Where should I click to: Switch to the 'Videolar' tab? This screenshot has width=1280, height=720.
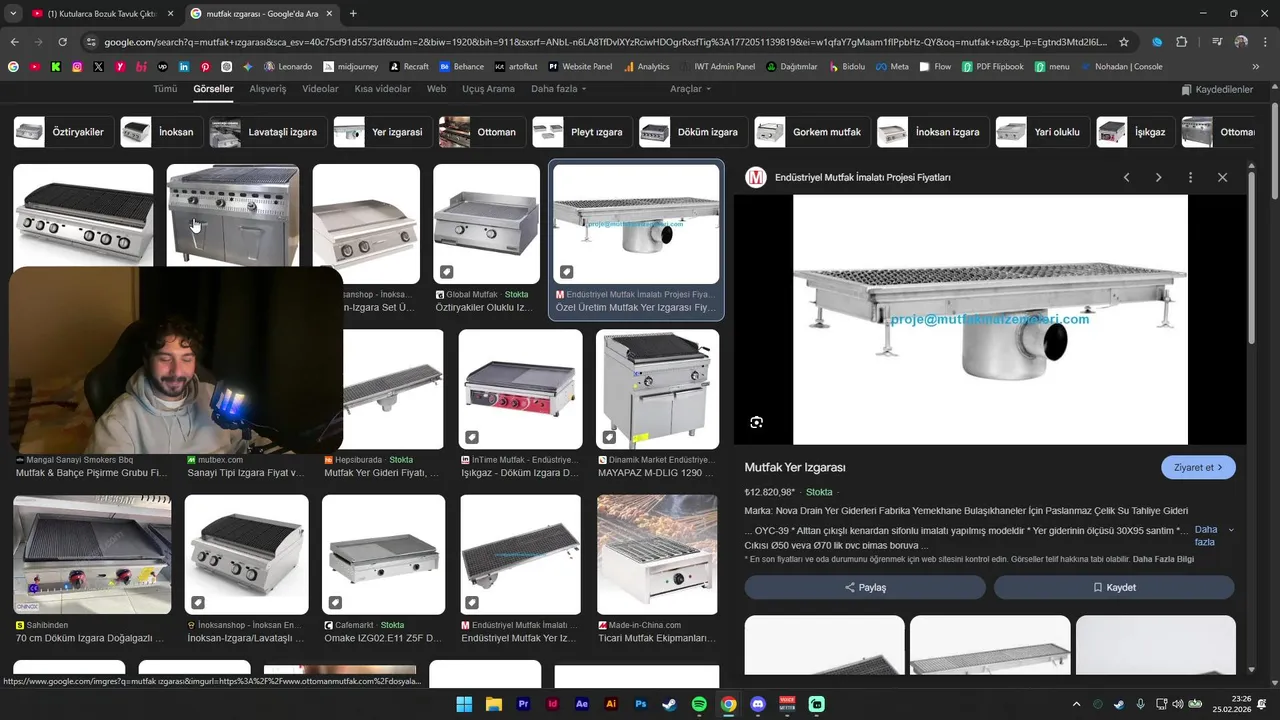point(320,89)
